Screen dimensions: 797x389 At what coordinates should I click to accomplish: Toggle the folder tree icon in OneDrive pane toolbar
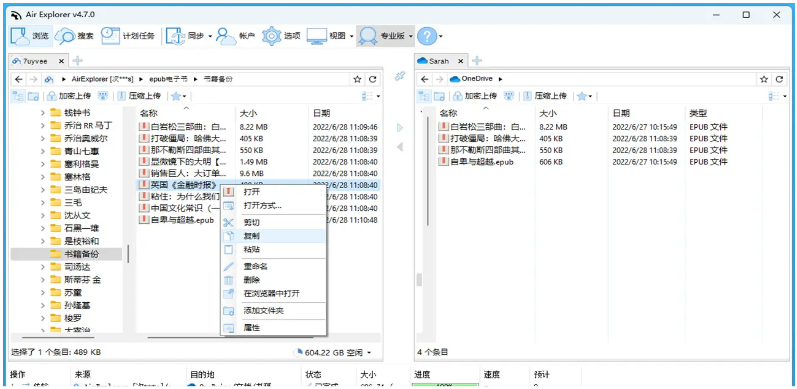[423, 96]
